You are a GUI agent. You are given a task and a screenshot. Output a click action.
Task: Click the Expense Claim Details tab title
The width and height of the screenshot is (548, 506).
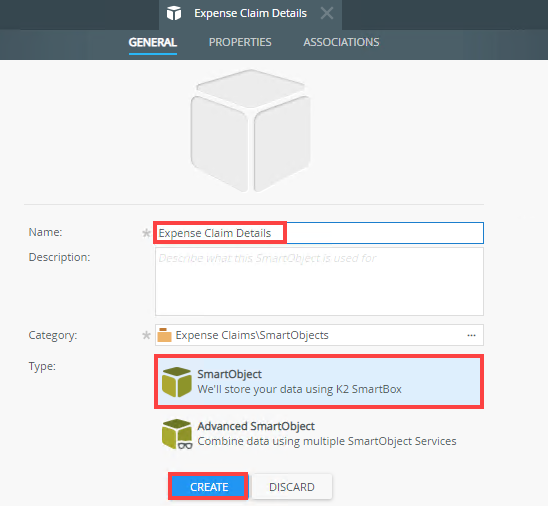point(250,13)
